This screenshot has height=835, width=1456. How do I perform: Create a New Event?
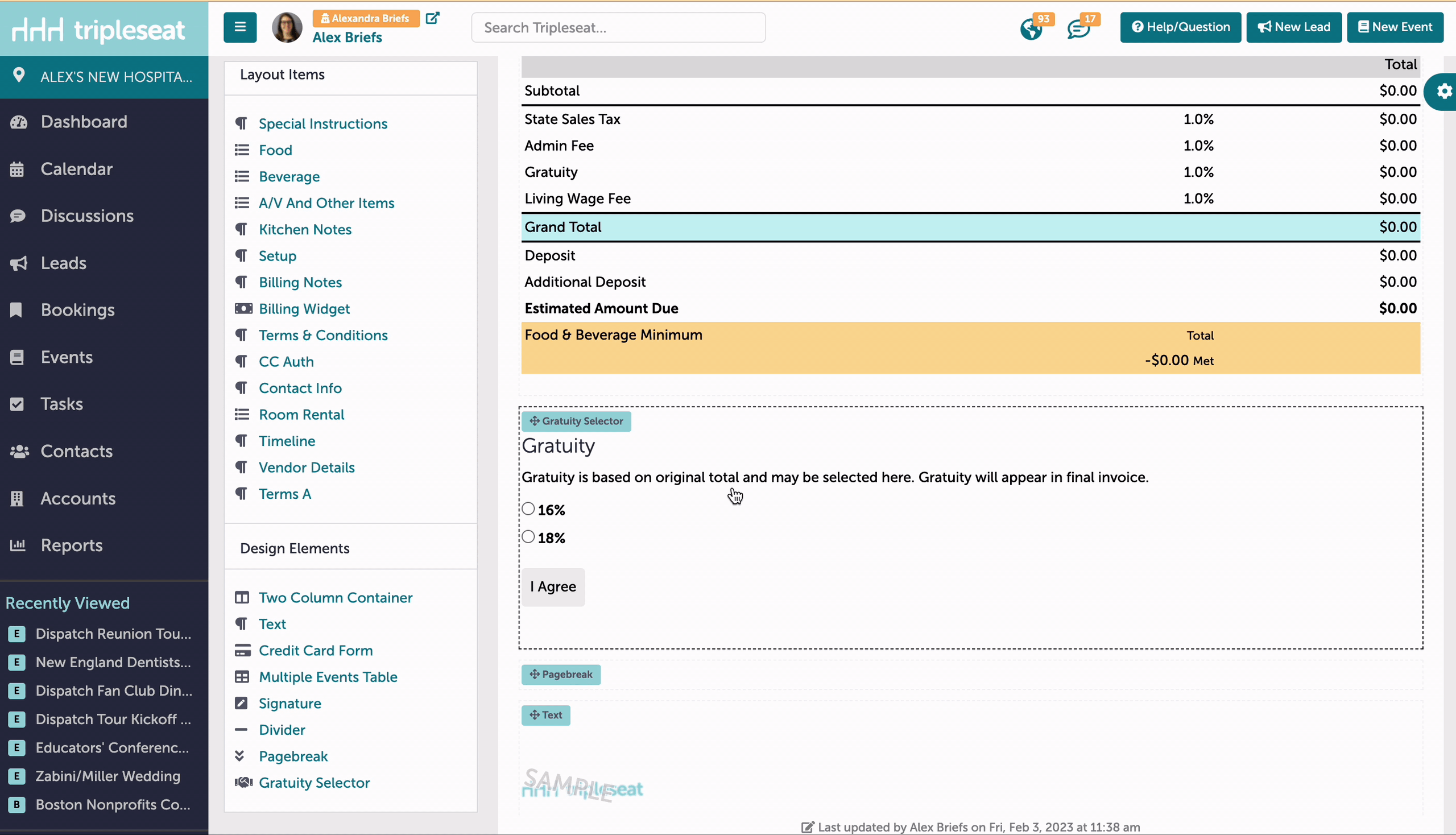click(1395, 27)
